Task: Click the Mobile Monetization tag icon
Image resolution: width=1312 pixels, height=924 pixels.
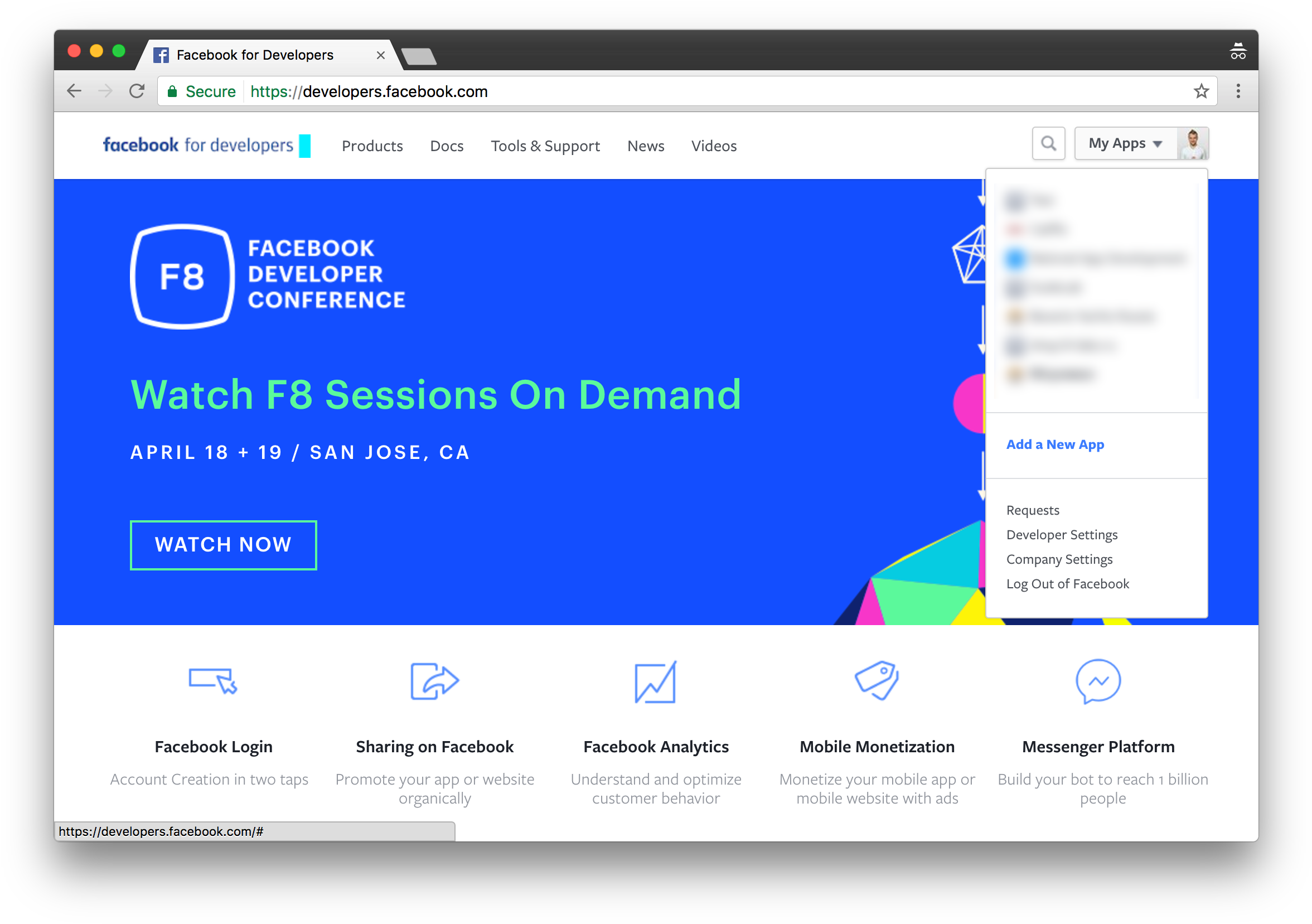Action: pos(877,680)
